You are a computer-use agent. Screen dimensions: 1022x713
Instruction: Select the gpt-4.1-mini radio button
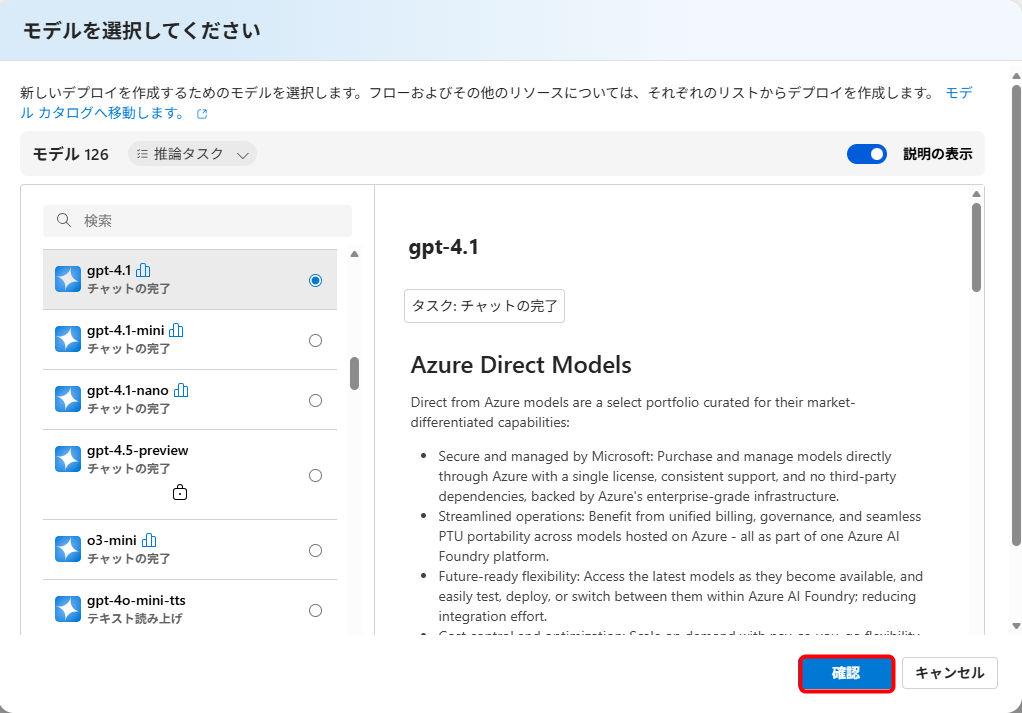(315, 340)
